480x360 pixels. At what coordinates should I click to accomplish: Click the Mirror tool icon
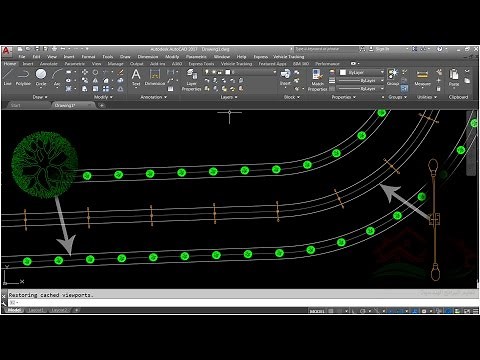pos(95,80)
